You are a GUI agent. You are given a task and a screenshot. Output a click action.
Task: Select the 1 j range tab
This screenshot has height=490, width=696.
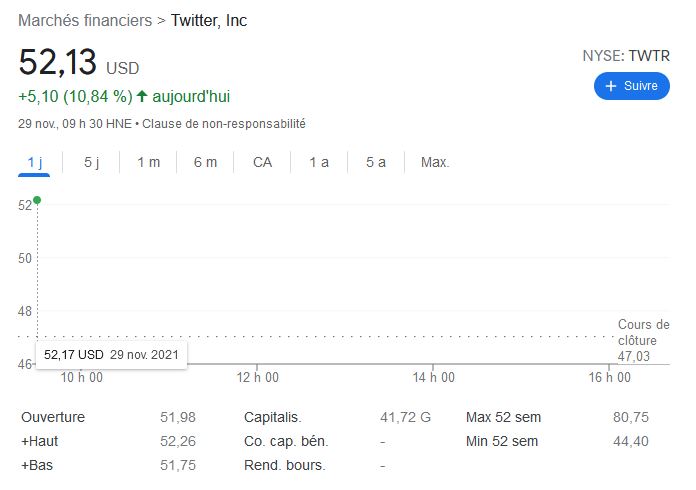tap(34, 162)
